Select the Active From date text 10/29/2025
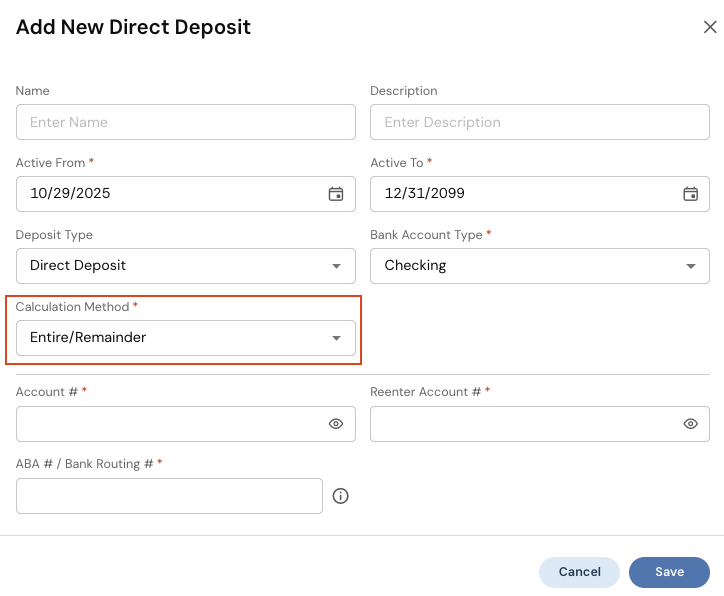The width and height of the screenshot is (724, 596). pos(70,194)
